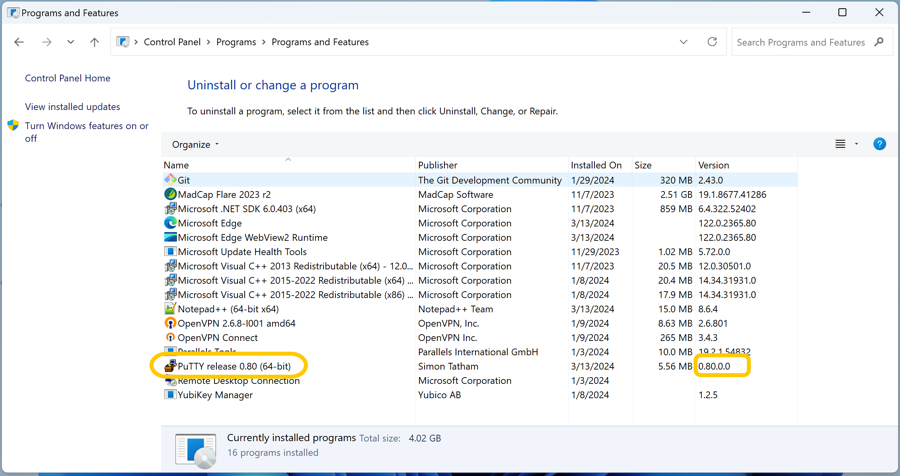Click the 11/29/2023 install date cell
900x476 pixels.
click(595, 251)
